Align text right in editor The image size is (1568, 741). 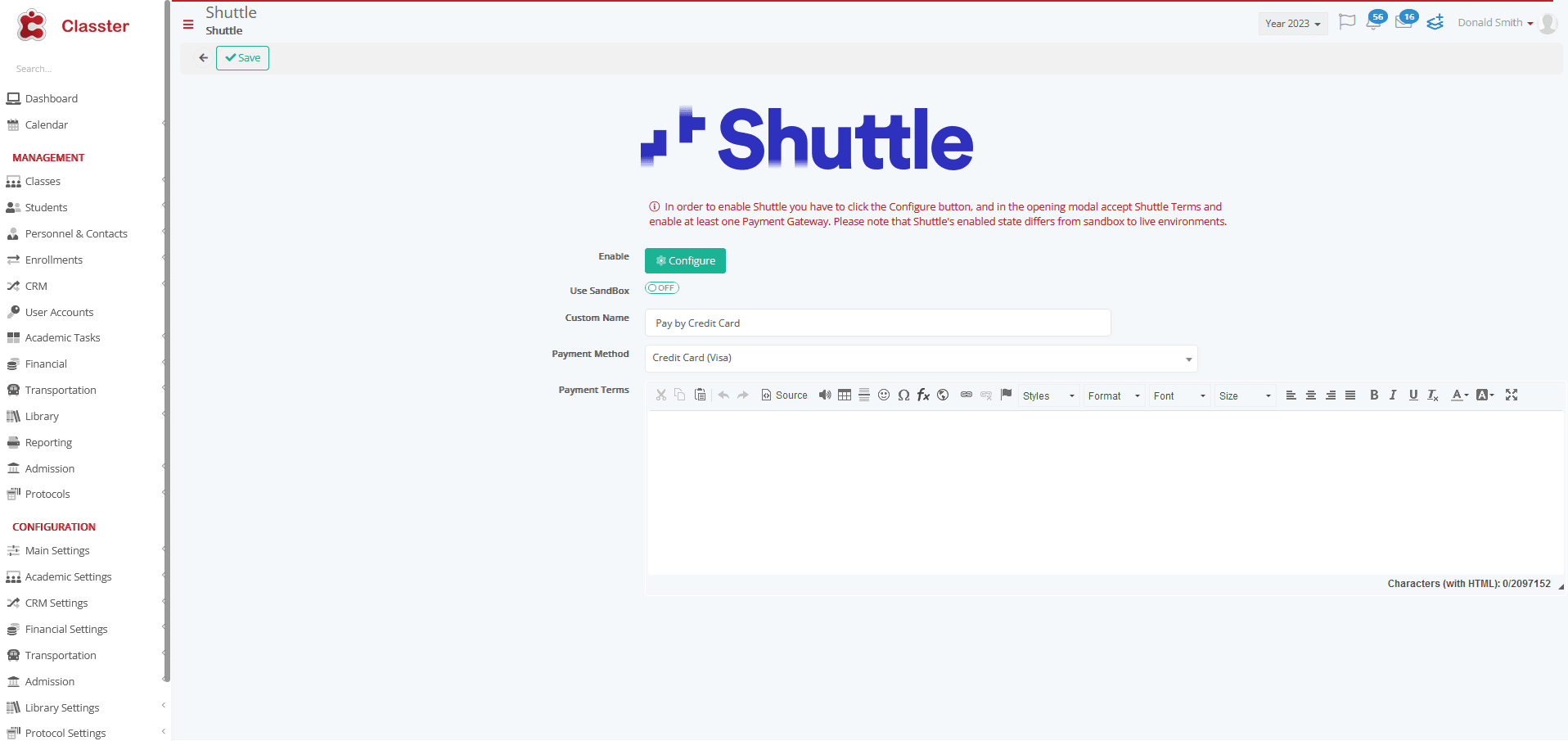1331,395
